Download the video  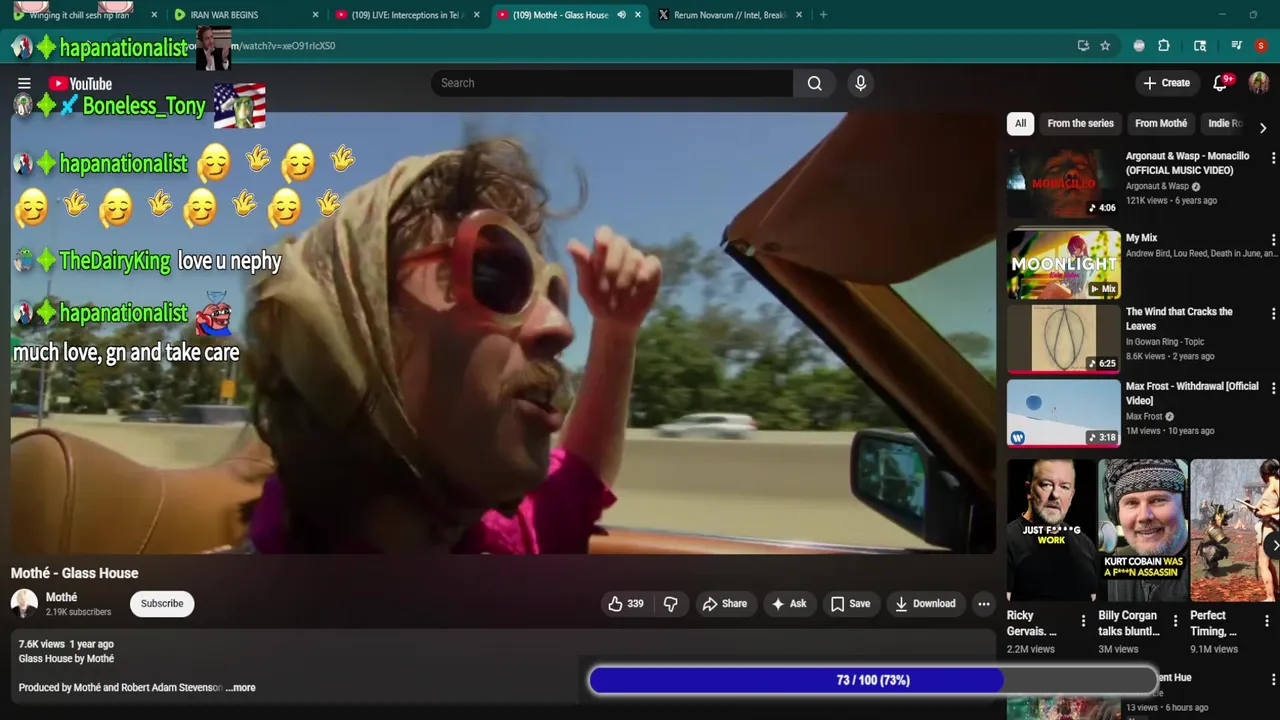pos(925,604)
